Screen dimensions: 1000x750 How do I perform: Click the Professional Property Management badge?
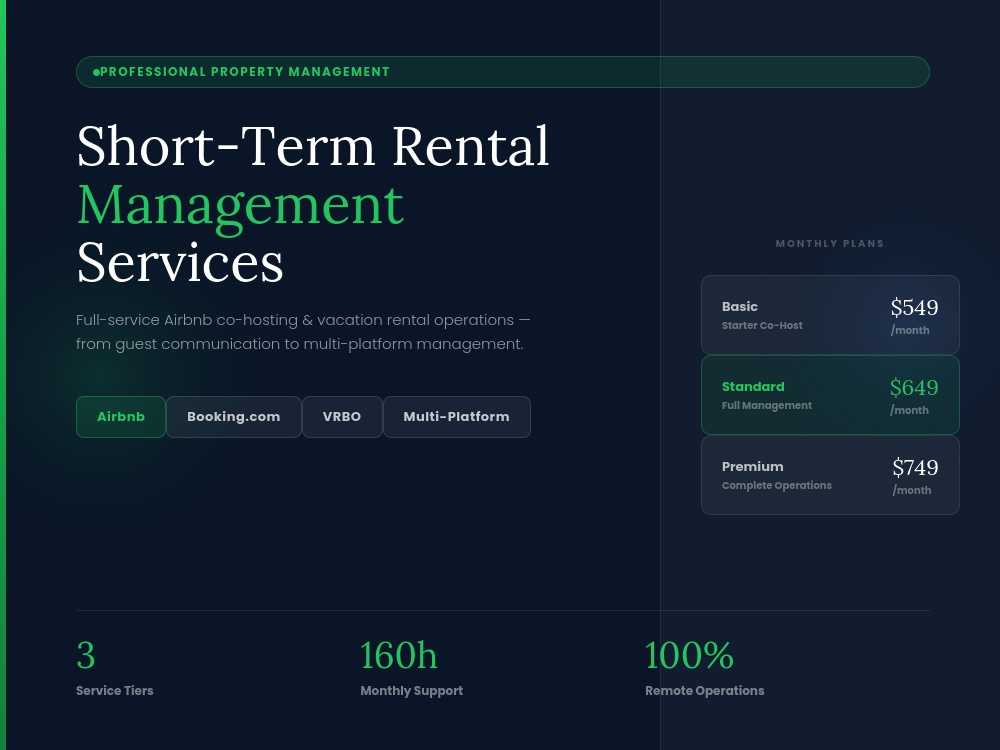pos(503,72)
